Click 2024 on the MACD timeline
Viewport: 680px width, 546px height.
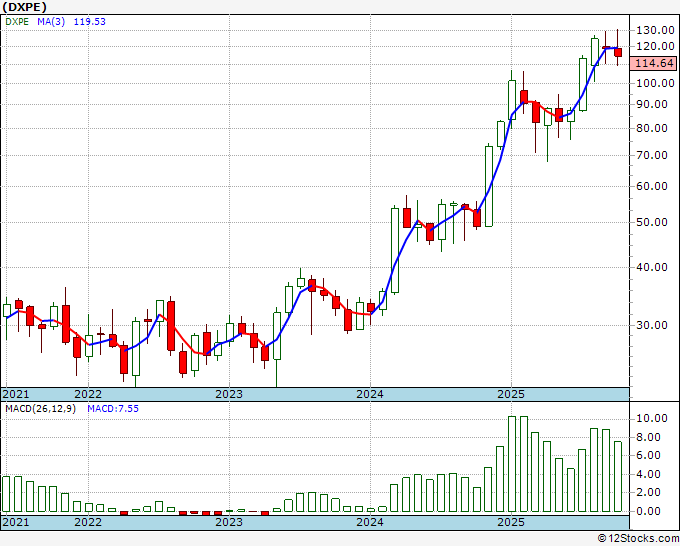(x=370, y=522)
